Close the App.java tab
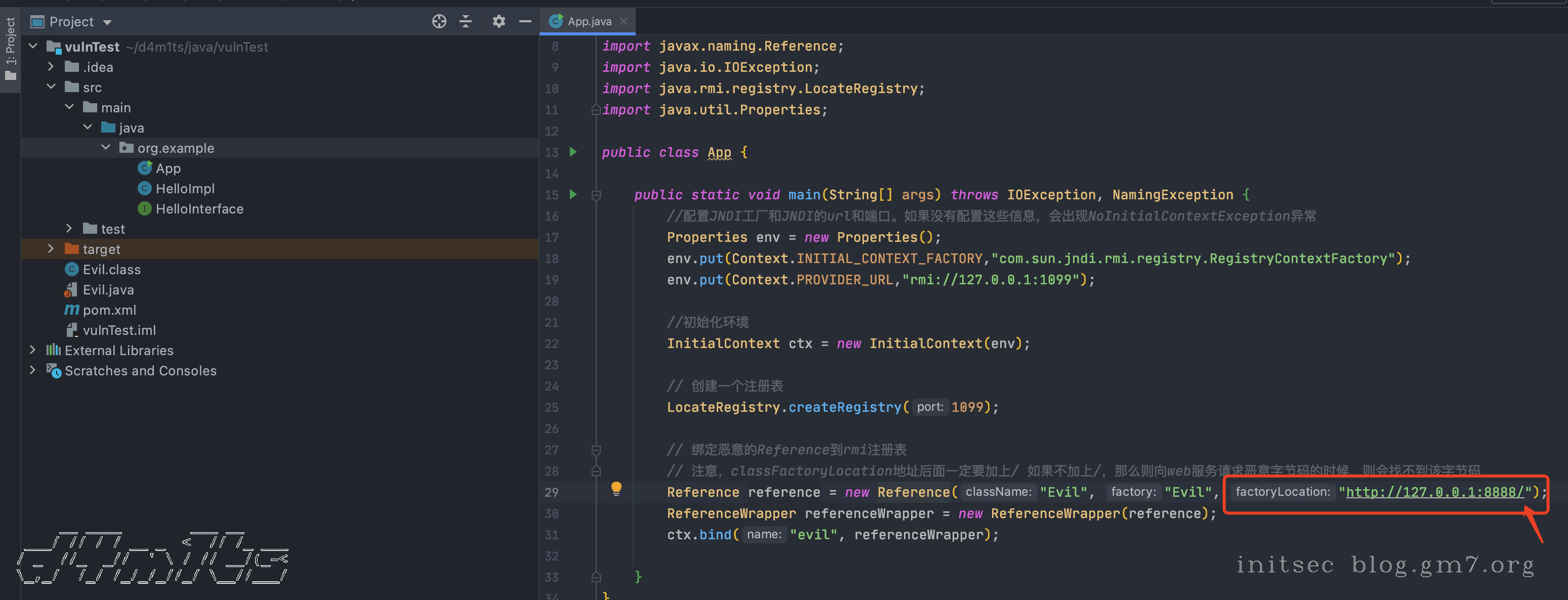Screen dimensions: 1568x600 624,21
